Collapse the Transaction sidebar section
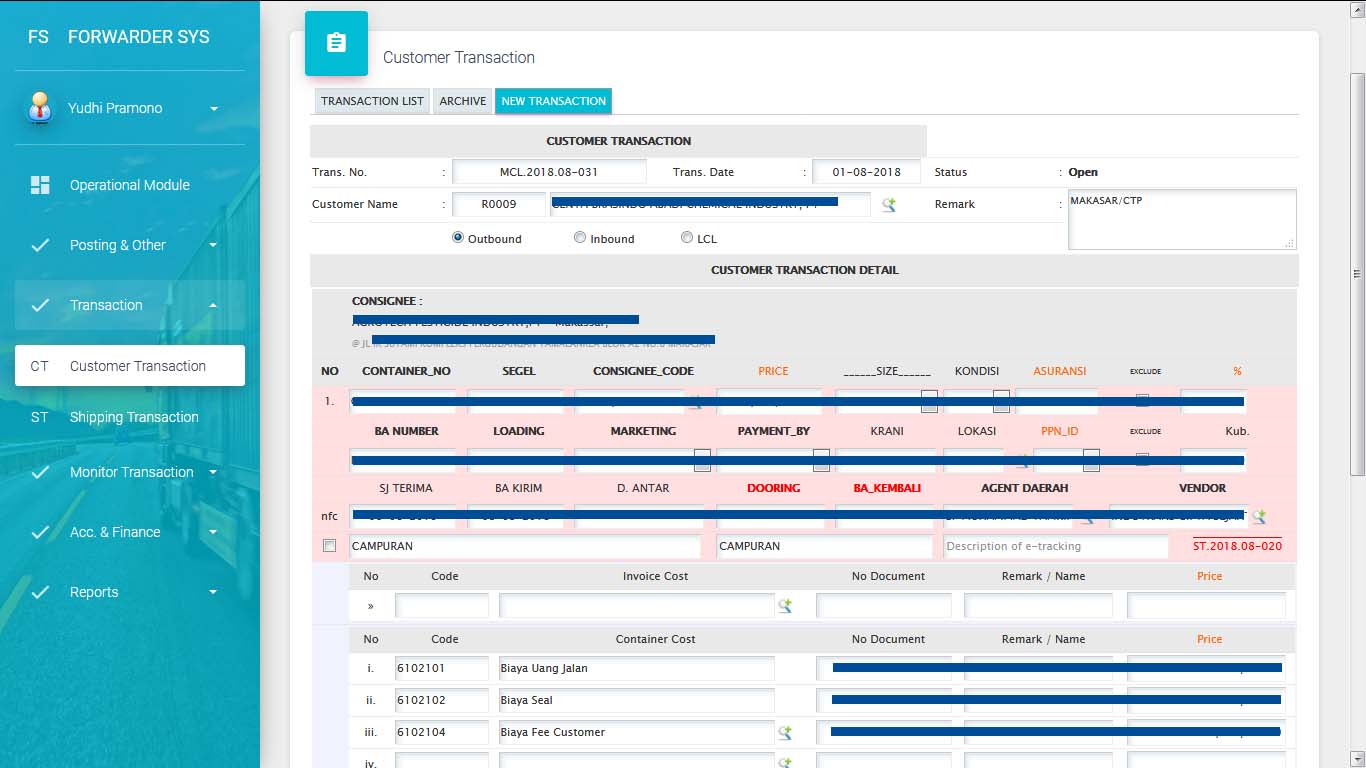Image resolution: width=1366 pixels, height=768 pixels. pos(130,305)
